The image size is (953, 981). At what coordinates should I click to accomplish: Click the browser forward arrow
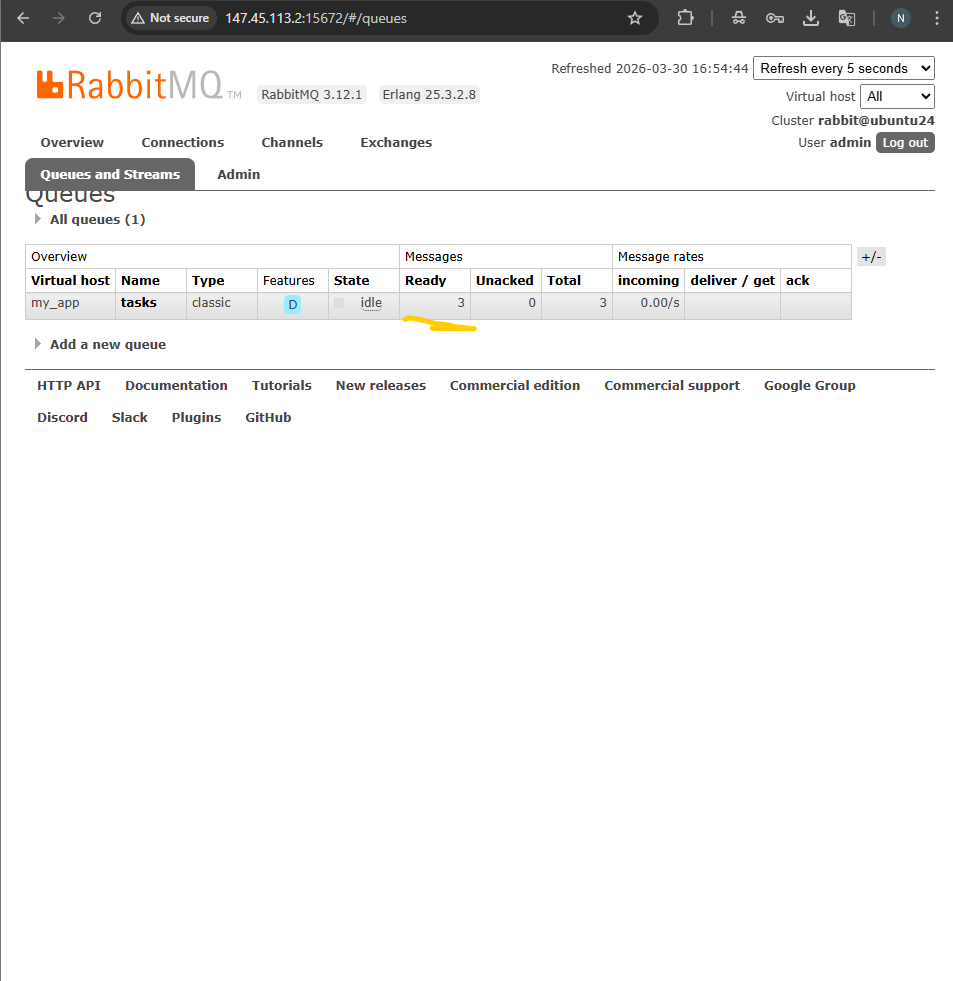(59, 18)
